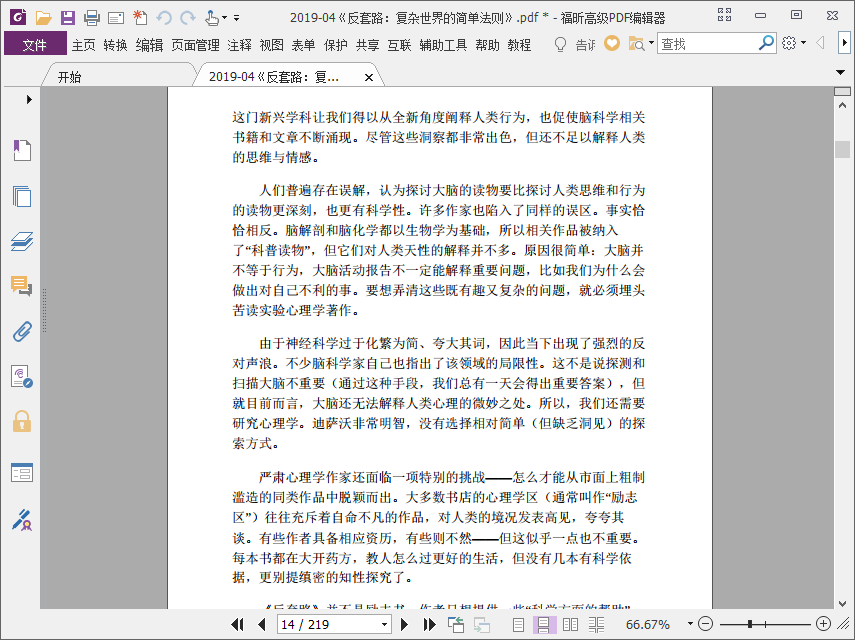Go to the first page button
The image size is (855, 640).
point(237,624)
